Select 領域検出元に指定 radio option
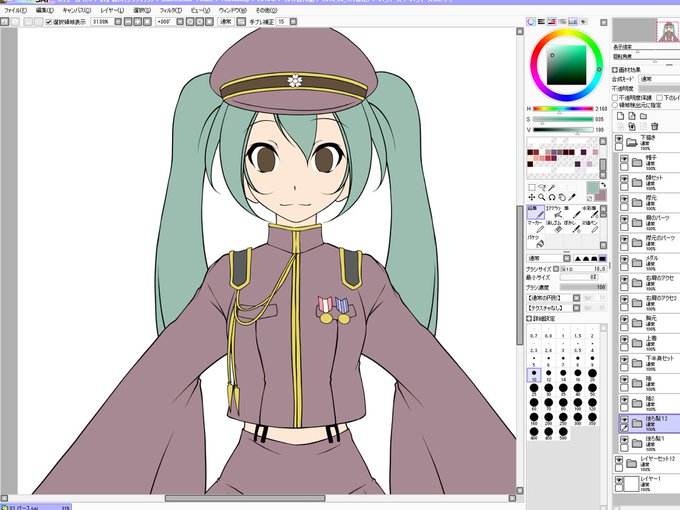Screen dimensions: 680x510 [615, 105]
